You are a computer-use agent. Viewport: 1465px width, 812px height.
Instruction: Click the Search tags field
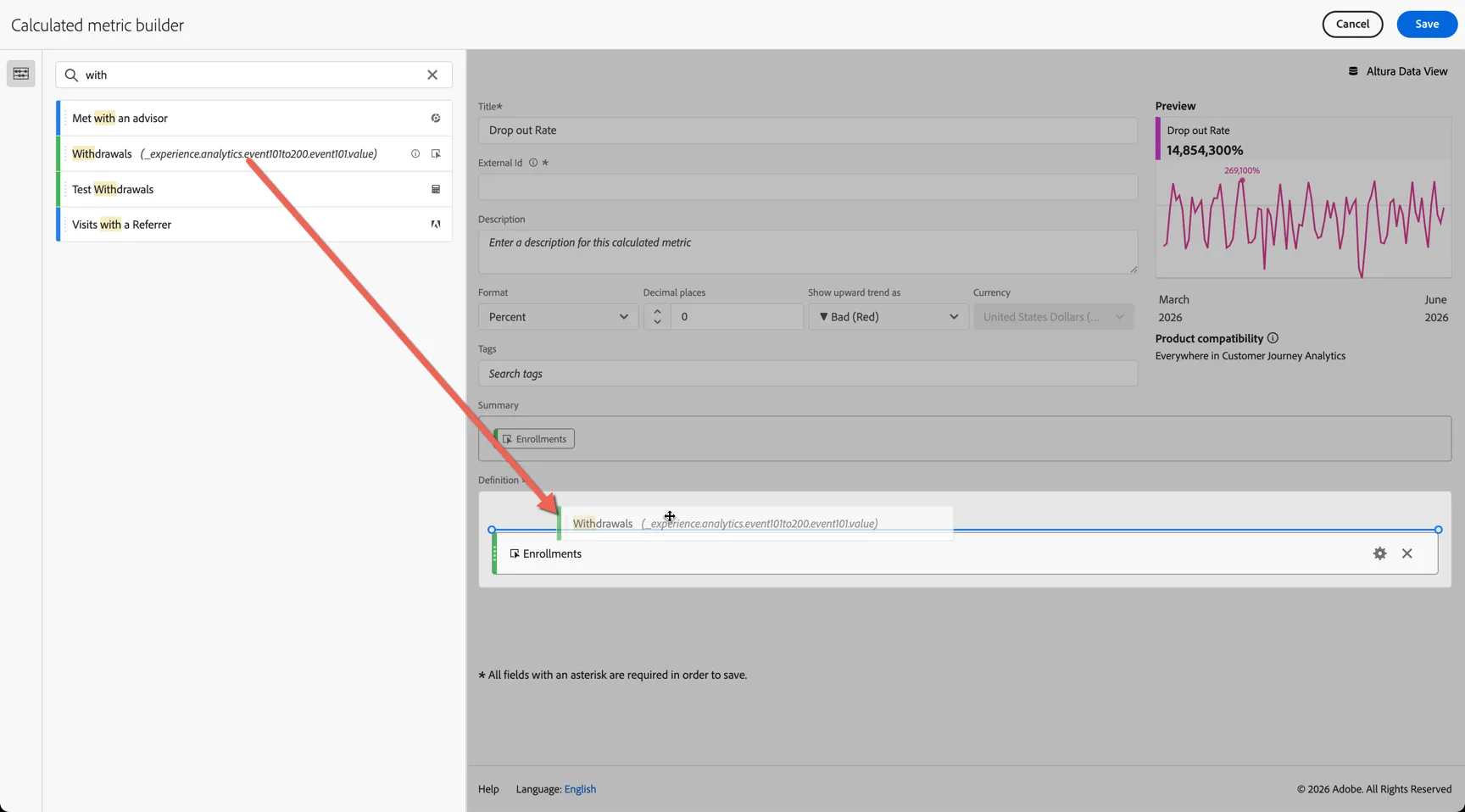coord(808,374)
